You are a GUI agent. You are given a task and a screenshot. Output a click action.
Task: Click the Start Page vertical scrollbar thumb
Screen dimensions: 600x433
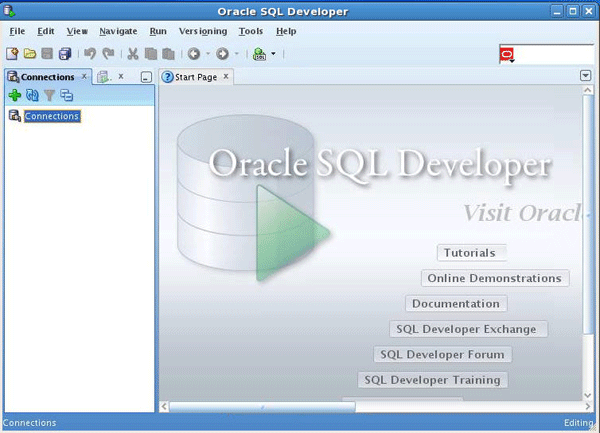coord(587,214)
